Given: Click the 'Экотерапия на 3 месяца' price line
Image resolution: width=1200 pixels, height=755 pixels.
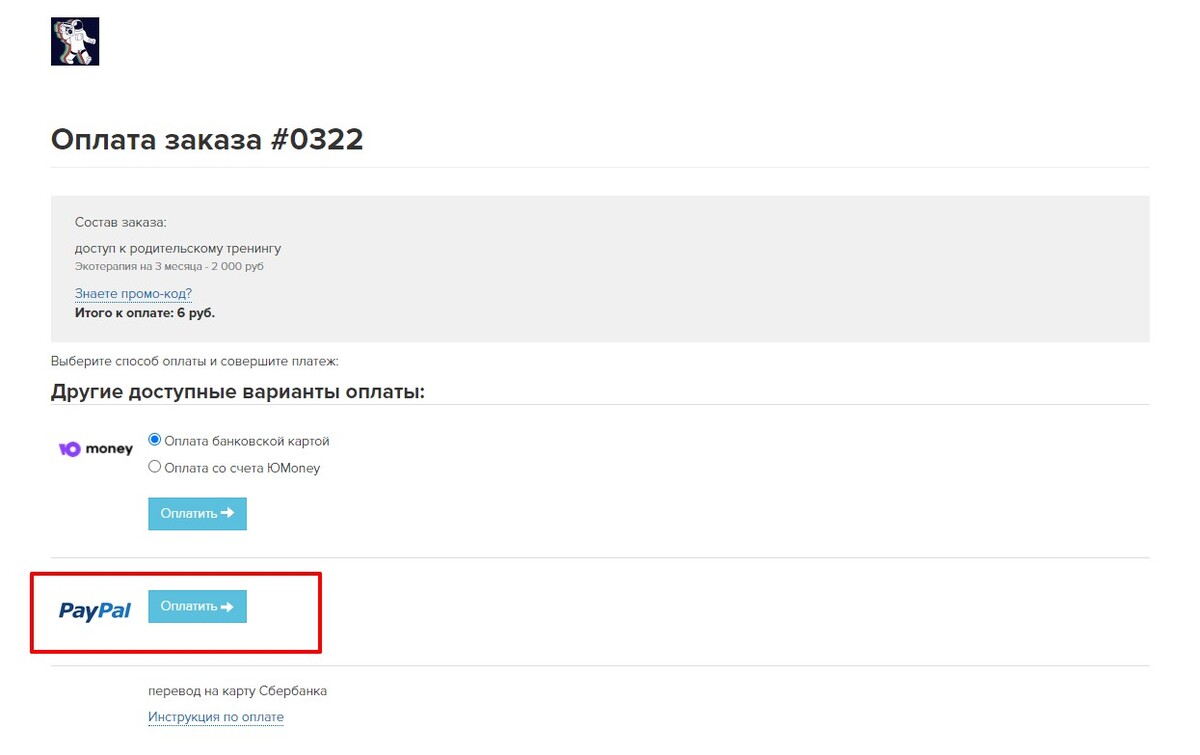Looking at the screenshot, I should [x=169, y=267].
